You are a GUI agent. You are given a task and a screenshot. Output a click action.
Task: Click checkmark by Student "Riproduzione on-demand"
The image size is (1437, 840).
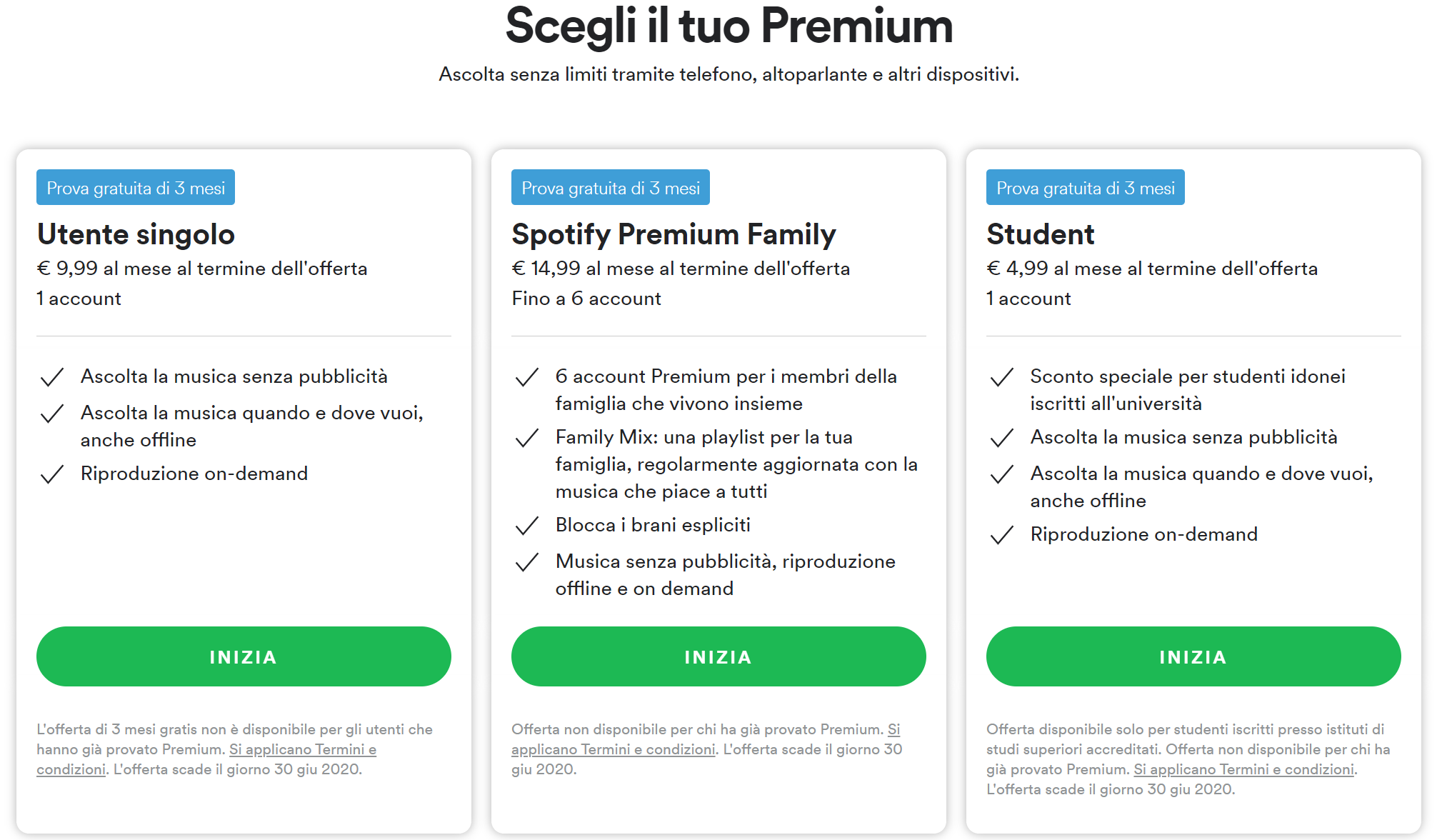(1002, 535)
